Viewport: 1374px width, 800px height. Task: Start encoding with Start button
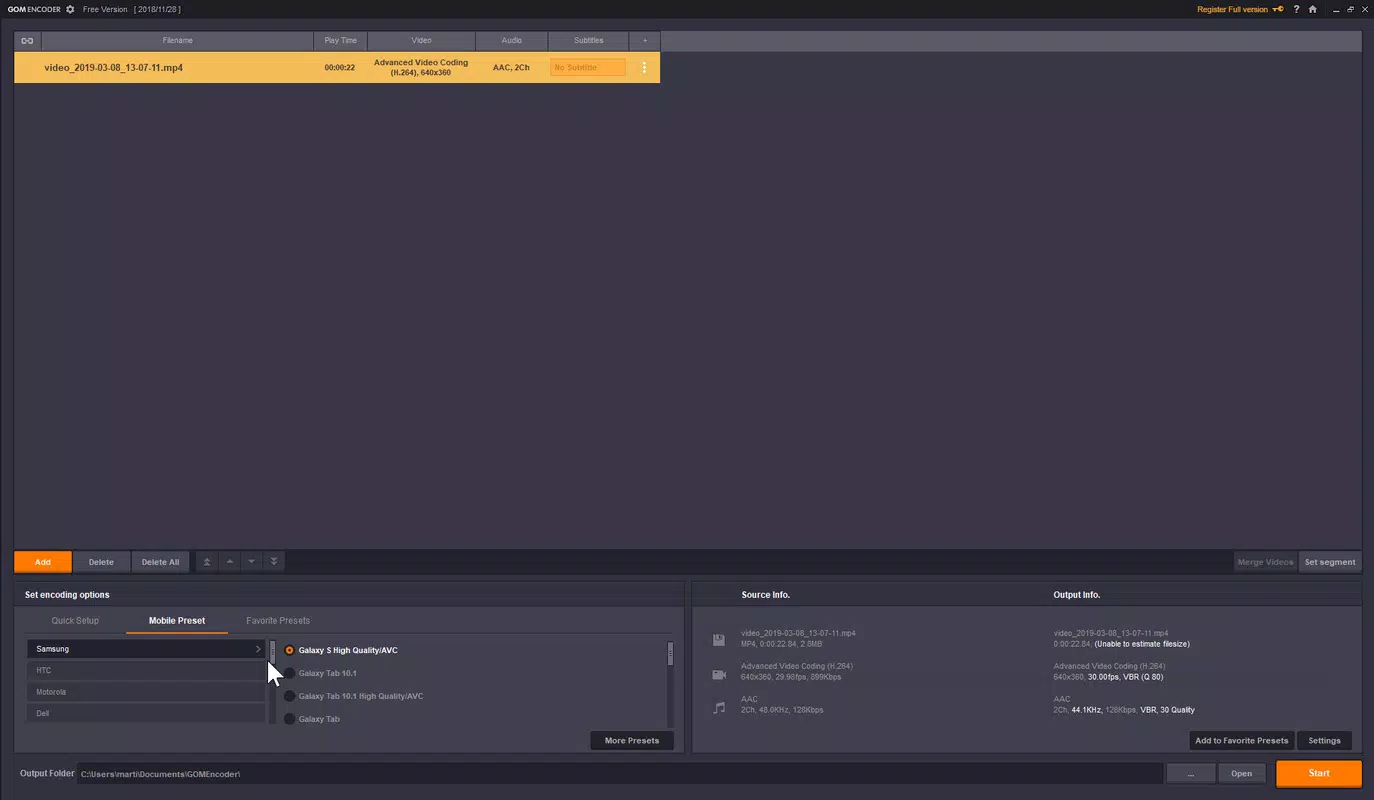click(x=1319, y=773)
